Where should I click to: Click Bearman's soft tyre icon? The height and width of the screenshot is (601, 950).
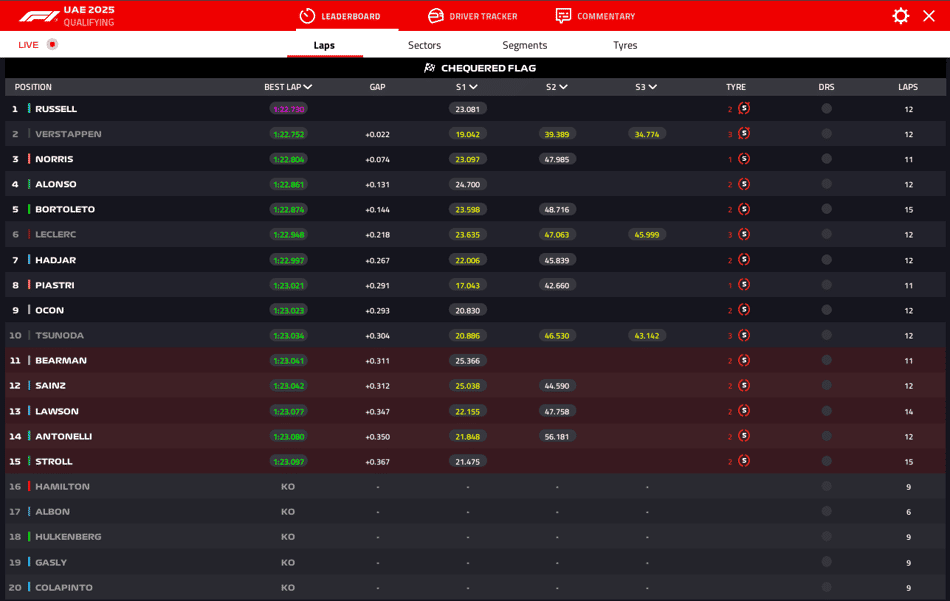click(744, 360)
